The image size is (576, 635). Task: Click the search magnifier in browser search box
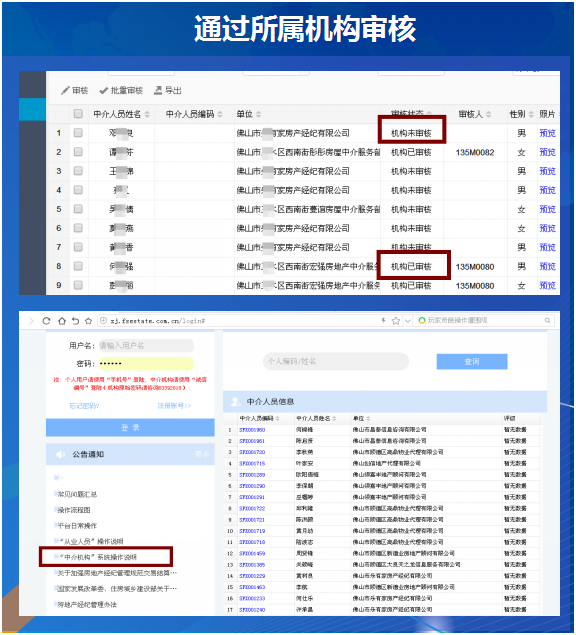click(547, 320)
